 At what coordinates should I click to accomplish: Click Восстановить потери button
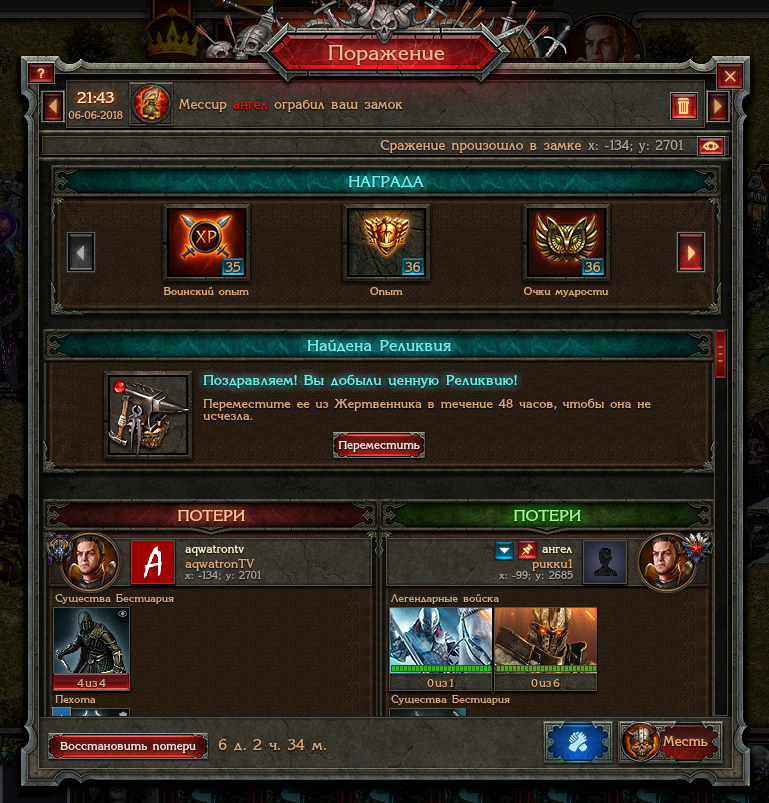click(x=128, y=746)
